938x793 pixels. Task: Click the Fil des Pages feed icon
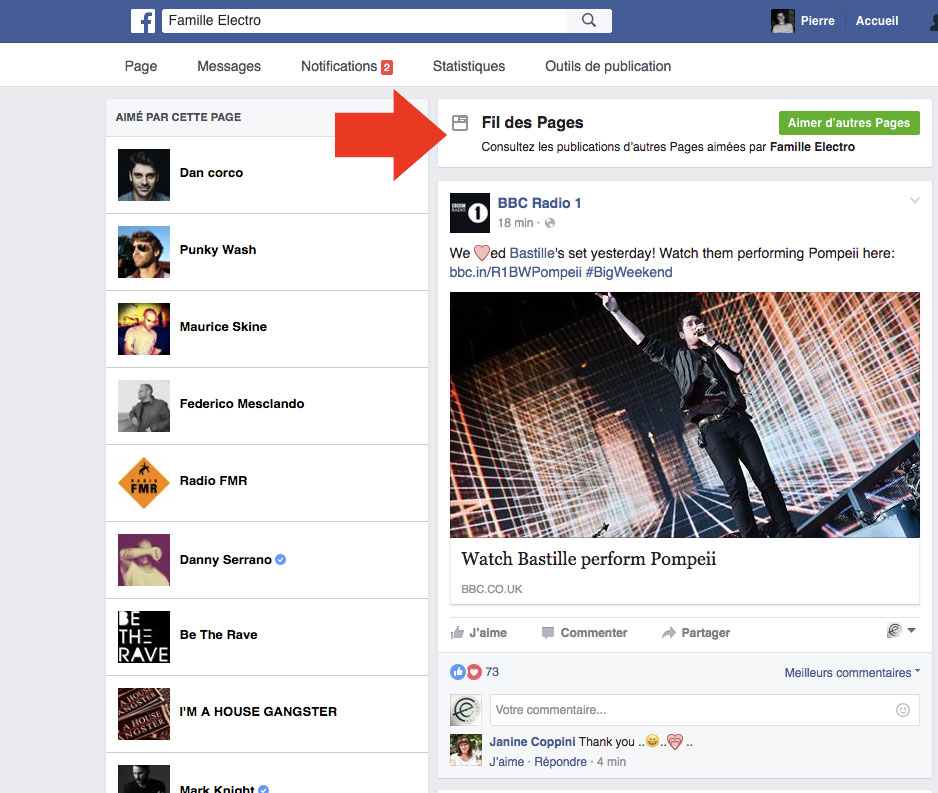(x=460, y=123)
